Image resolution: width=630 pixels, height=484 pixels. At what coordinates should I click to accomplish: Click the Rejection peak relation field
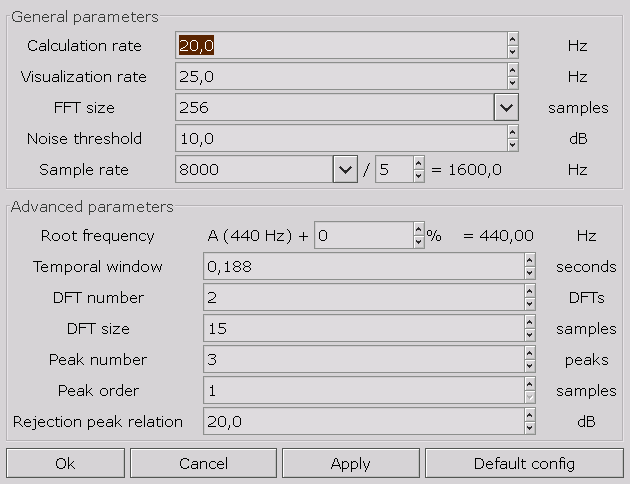[x=364, y=421]
